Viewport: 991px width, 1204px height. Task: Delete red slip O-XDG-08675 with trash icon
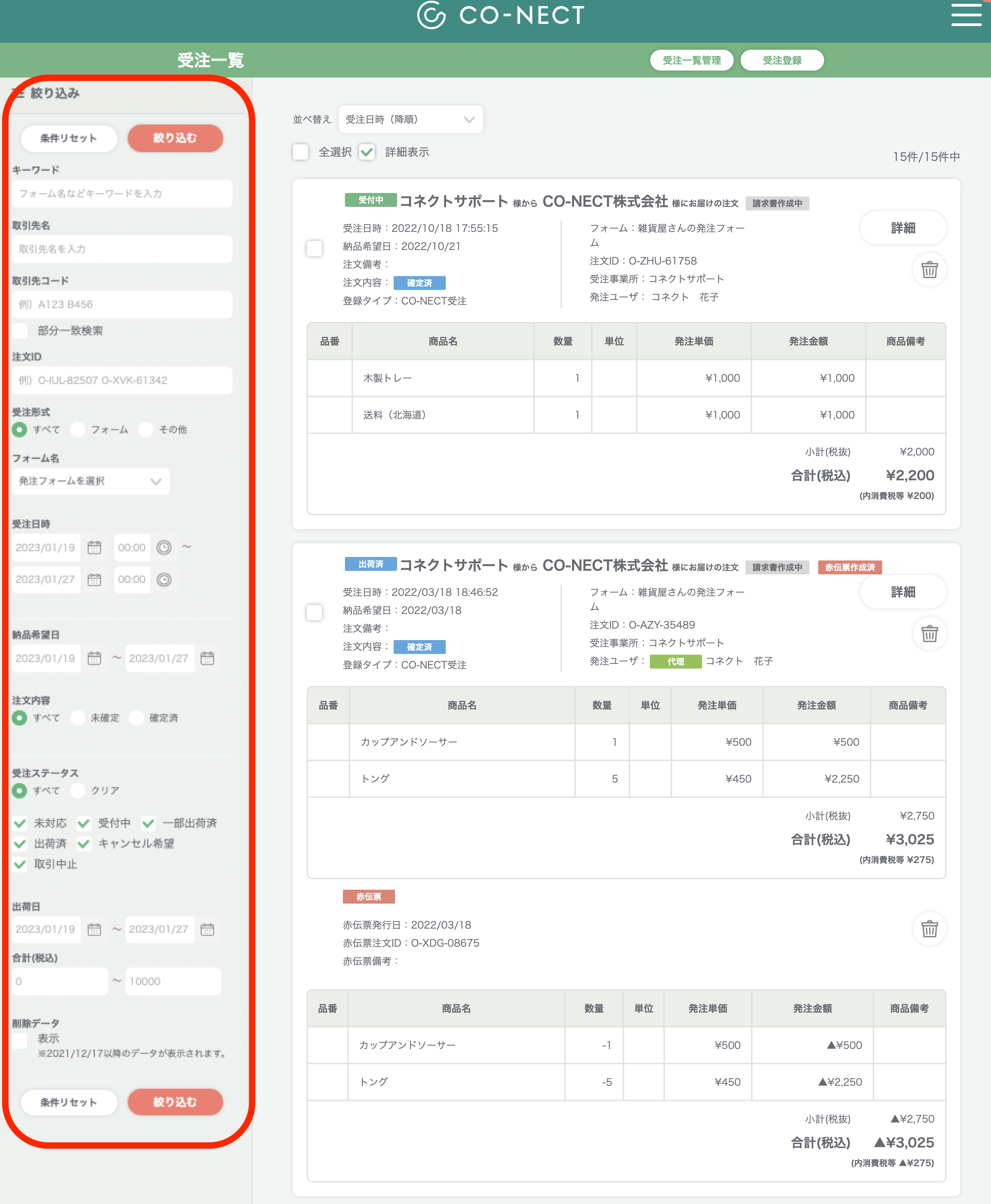coord(929,929)
